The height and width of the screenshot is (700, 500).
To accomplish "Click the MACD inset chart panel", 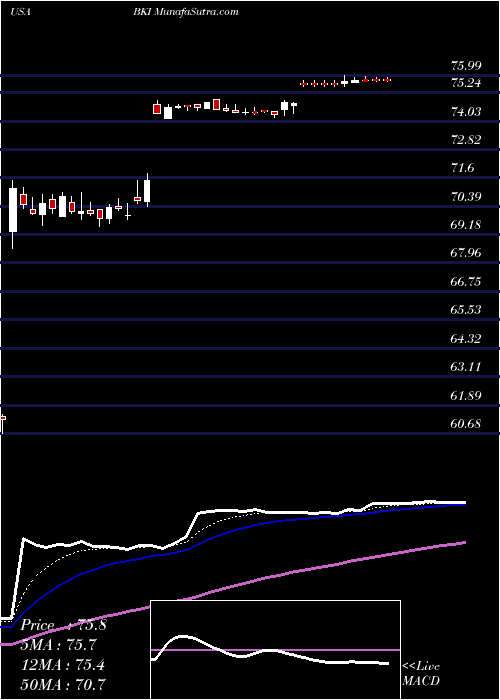I will tap(275, 650).
